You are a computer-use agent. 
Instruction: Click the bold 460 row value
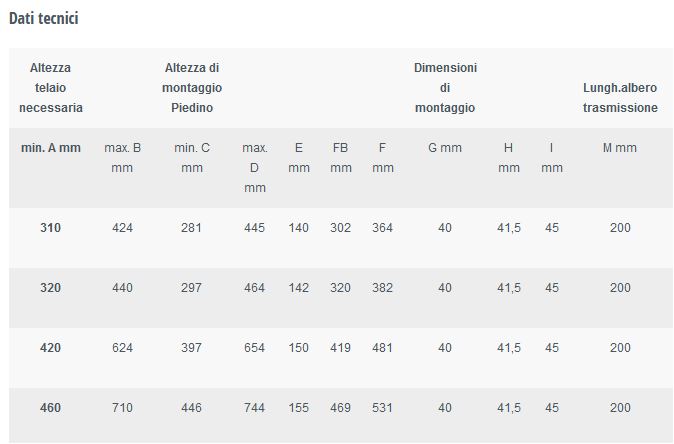pos(51,407)
